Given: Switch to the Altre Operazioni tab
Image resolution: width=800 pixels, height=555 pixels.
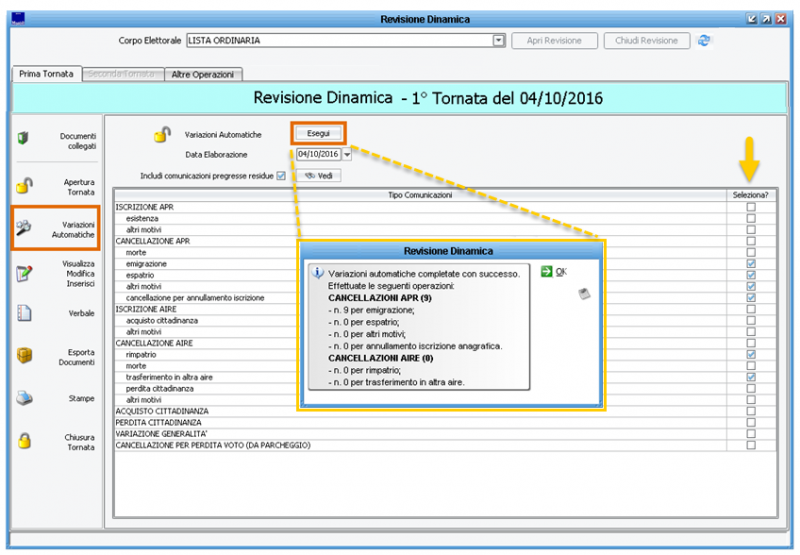Looking at the screenshot, I should tap(203, 74).
